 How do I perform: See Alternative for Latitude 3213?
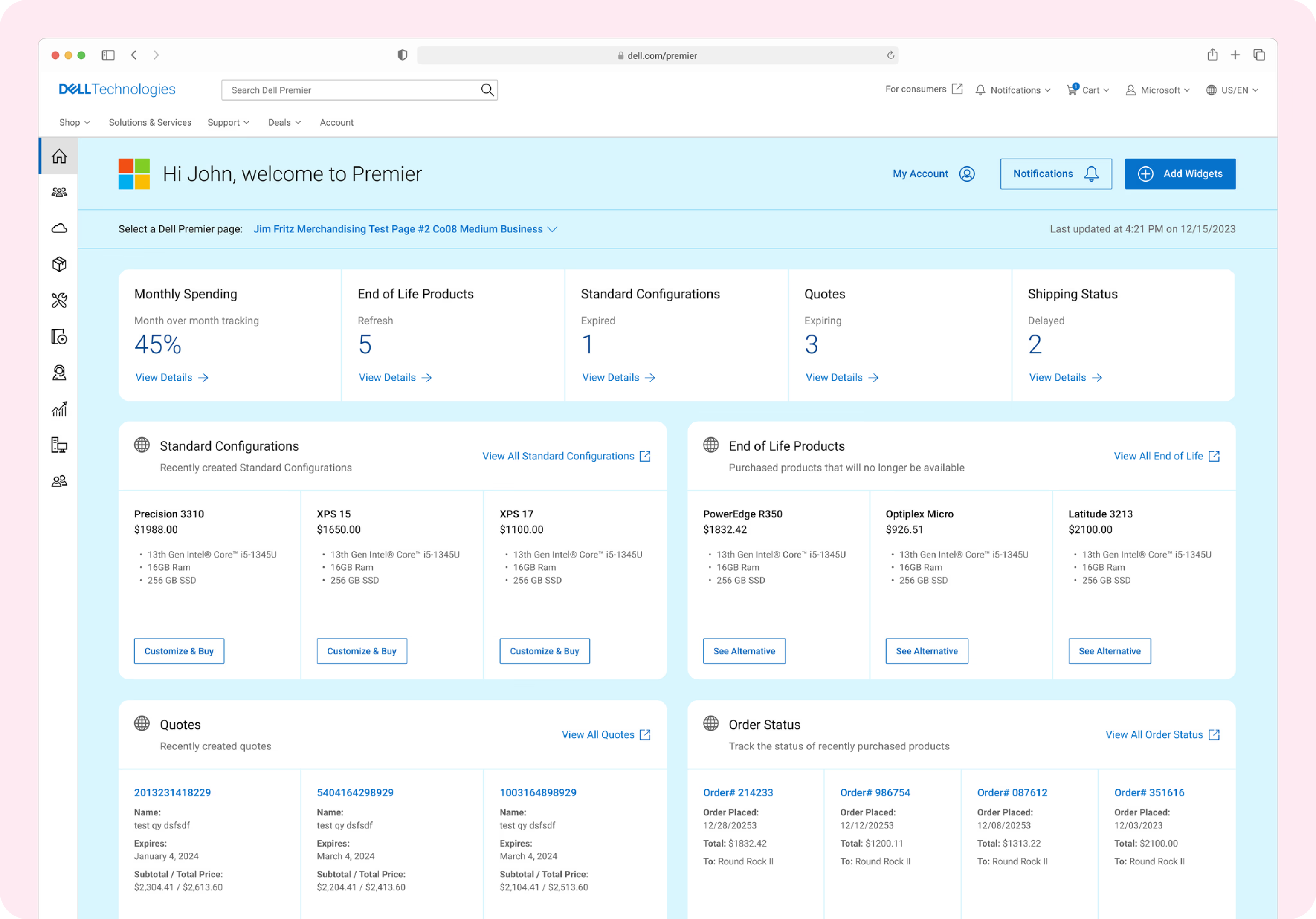pyautogui.click(x=1110, y=651)
